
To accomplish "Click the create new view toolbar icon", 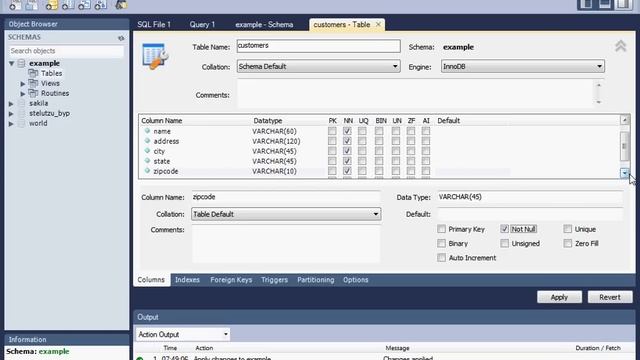I will pos(84,5).
